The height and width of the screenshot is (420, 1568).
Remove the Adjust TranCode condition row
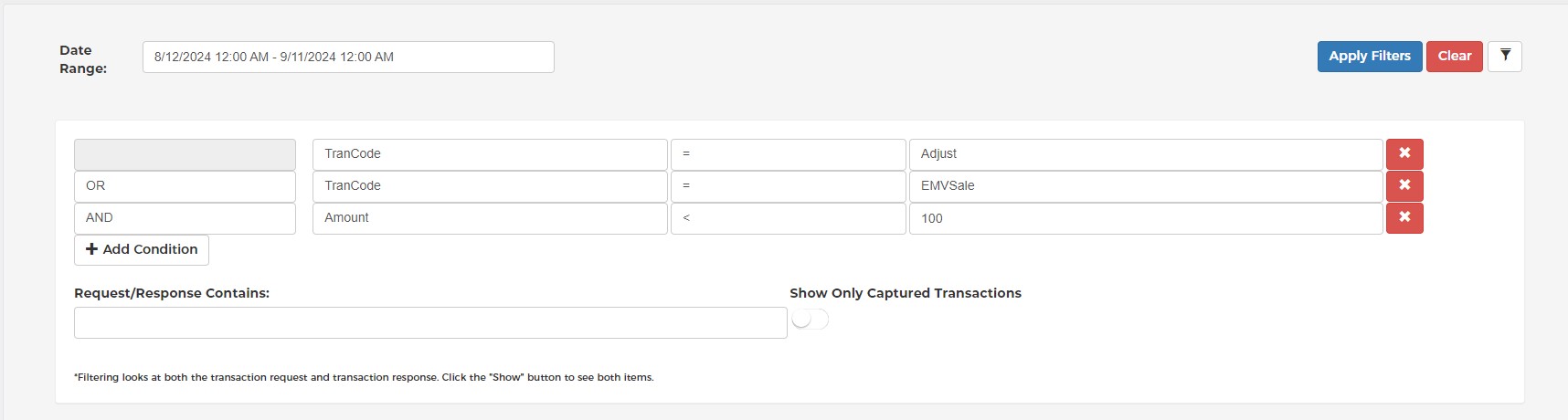[1404, 154]
